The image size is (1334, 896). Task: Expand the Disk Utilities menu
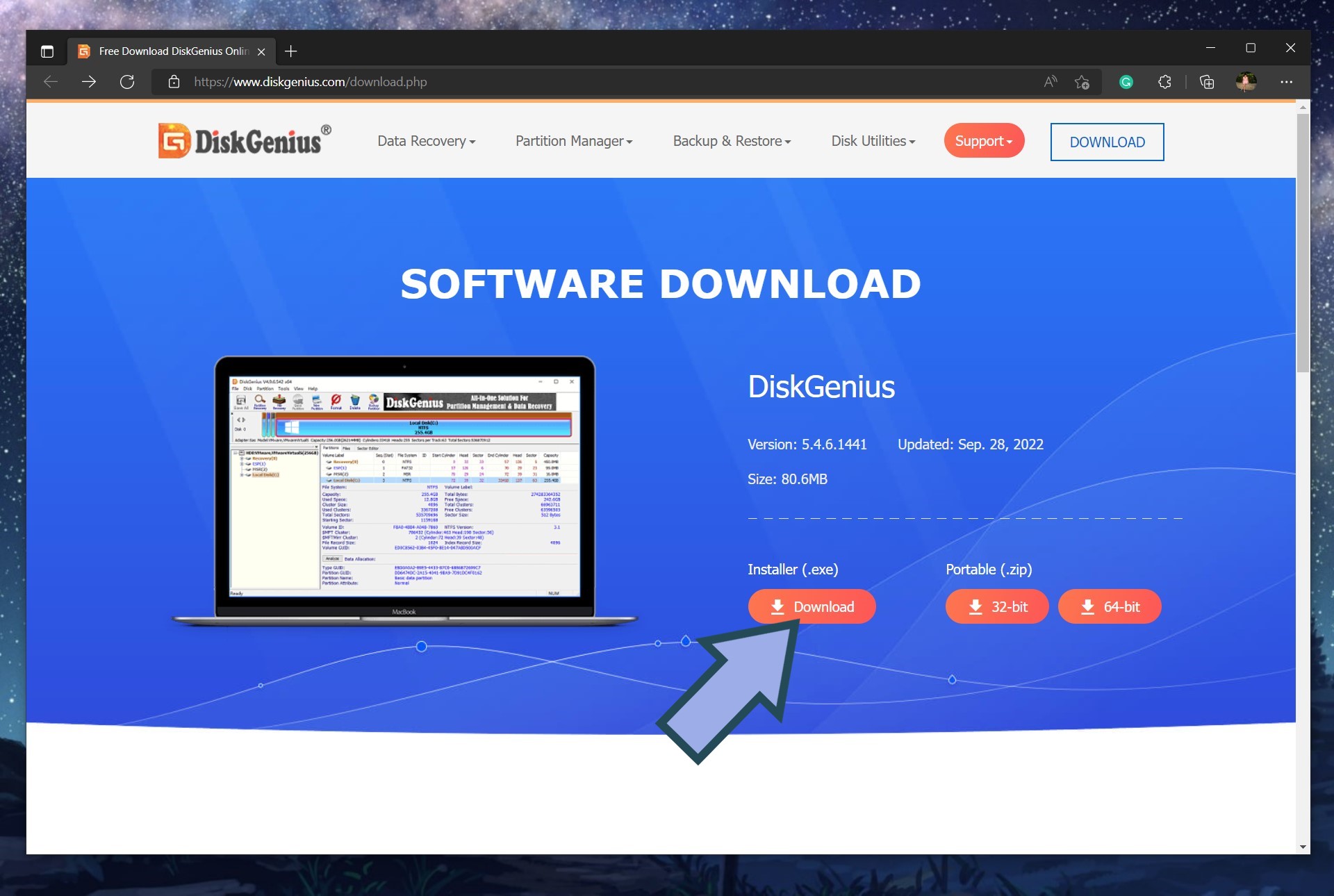pos(873,141)
